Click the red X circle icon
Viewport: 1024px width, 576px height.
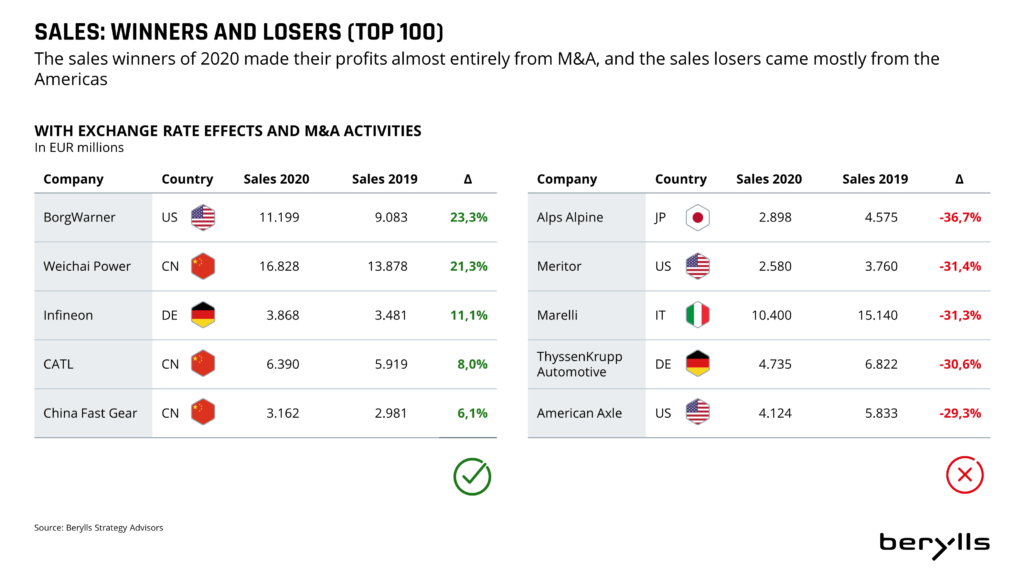click(964, 476)
